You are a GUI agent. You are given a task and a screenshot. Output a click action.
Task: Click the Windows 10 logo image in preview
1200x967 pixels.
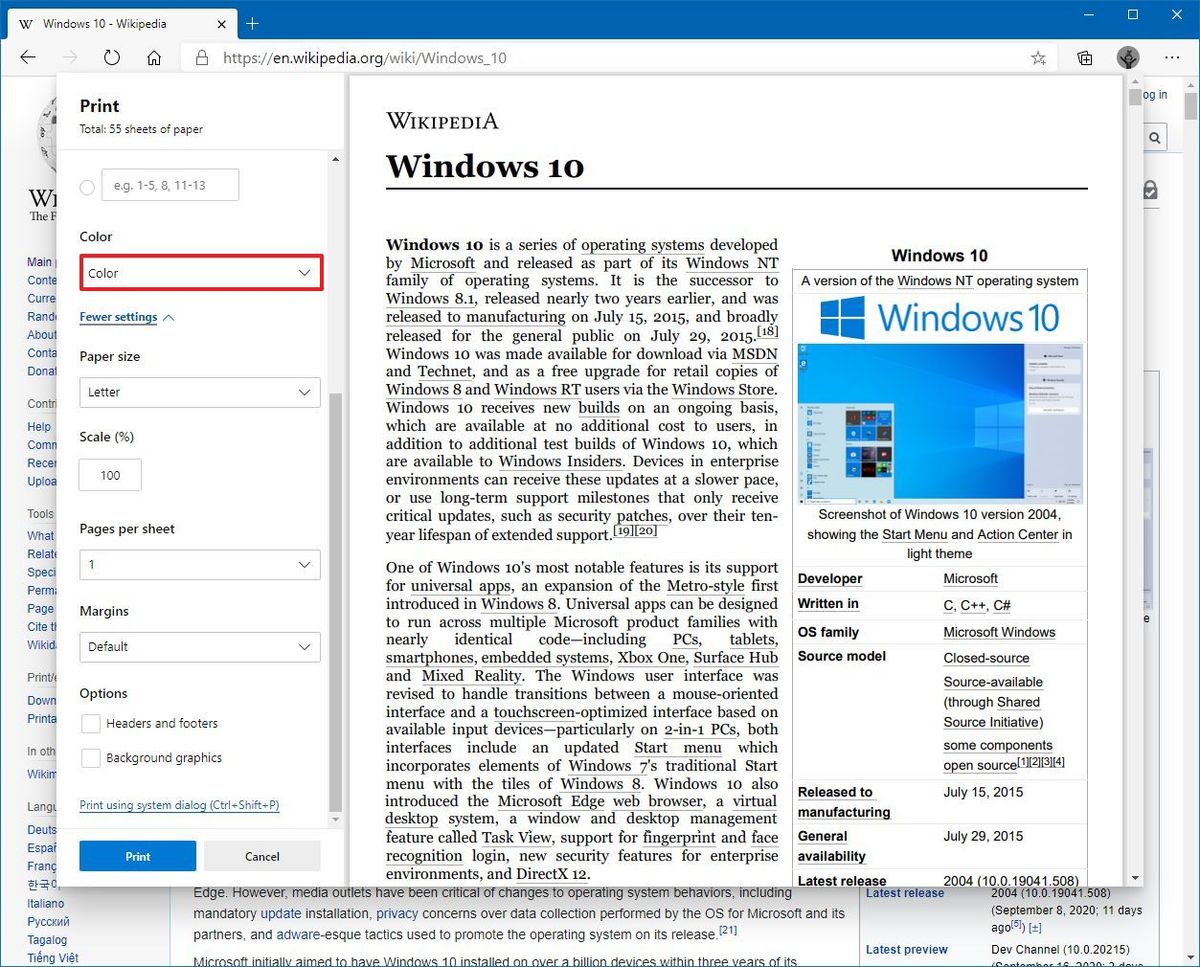[x=940, y=318]
